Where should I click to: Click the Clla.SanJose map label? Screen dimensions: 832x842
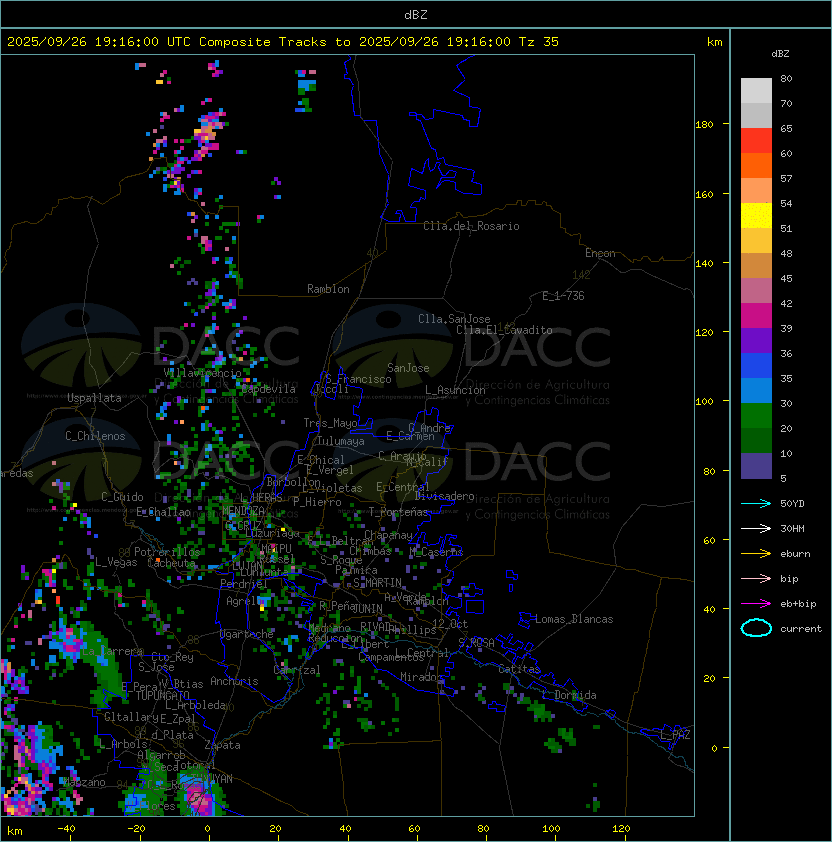click(x=454, y=319)
